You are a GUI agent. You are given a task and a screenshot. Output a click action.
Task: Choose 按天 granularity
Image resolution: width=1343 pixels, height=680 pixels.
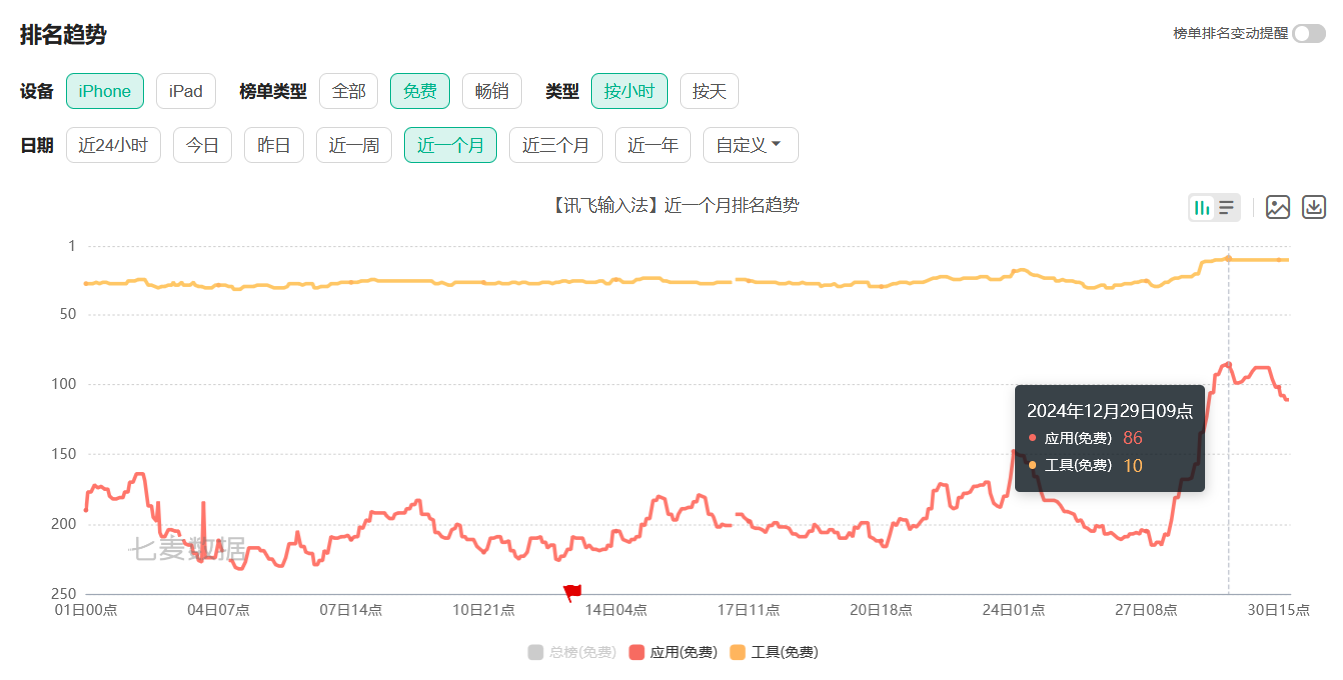pyautogui.click(x=710, y=91)
